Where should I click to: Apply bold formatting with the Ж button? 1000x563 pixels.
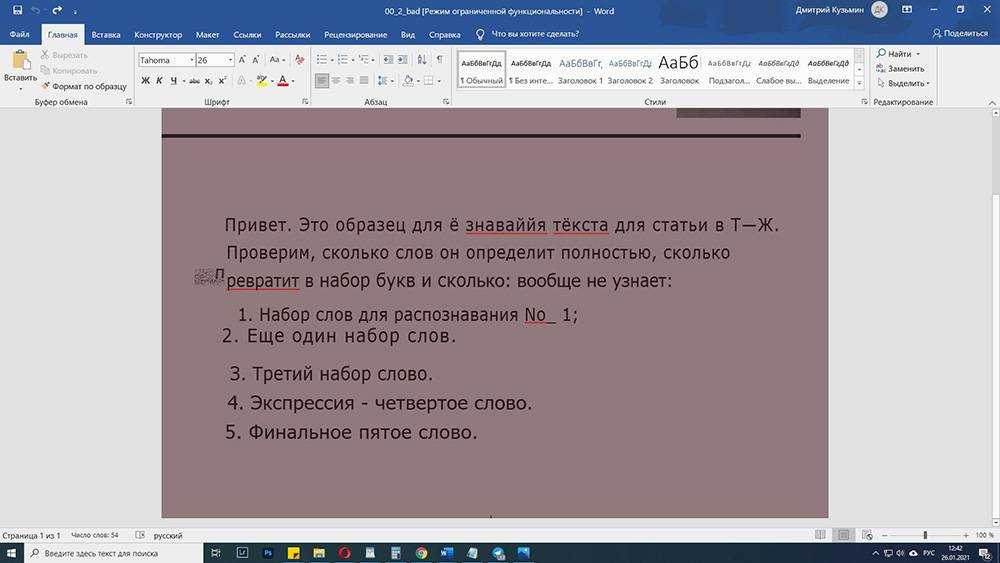coord(146,81)
